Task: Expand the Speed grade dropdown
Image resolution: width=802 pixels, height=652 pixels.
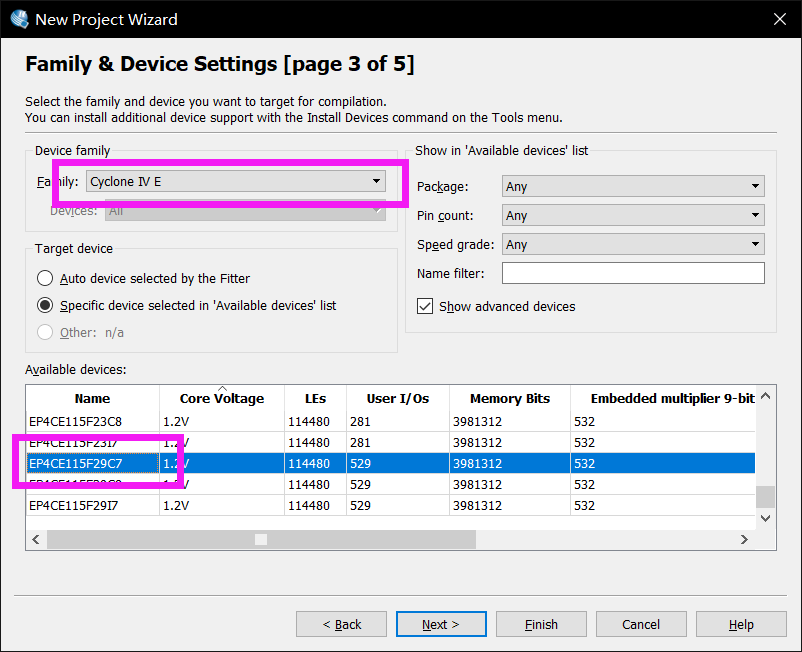Action: tap(633, 244)
